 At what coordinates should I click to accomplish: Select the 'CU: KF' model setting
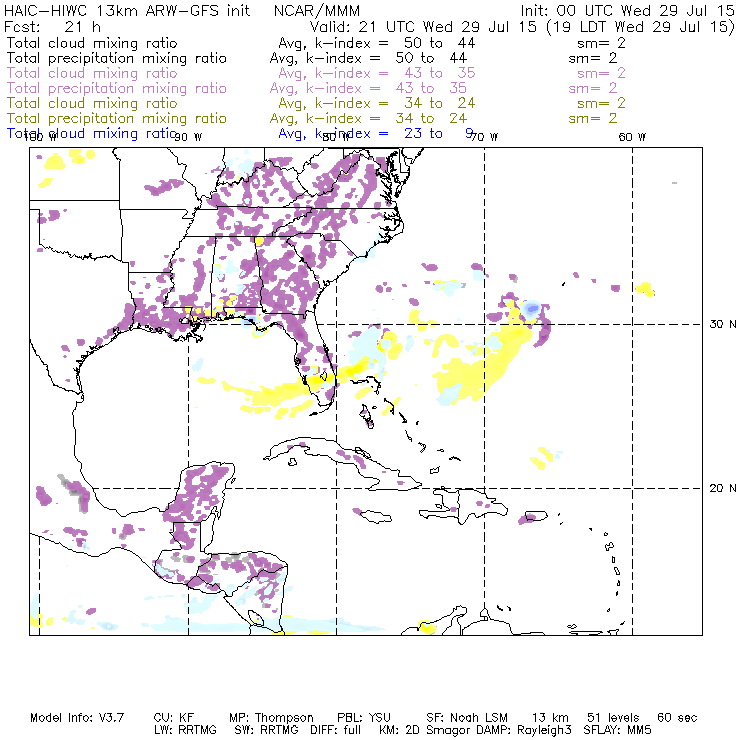174,718
